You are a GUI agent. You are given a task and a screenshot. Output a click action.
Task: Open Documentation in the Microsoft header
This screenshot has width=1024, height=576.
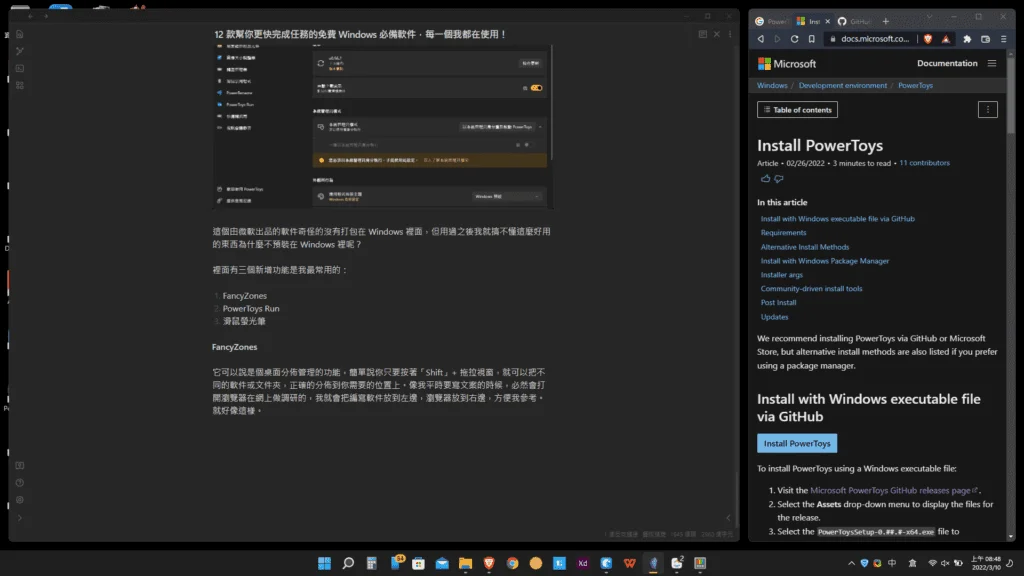(947, 63)
